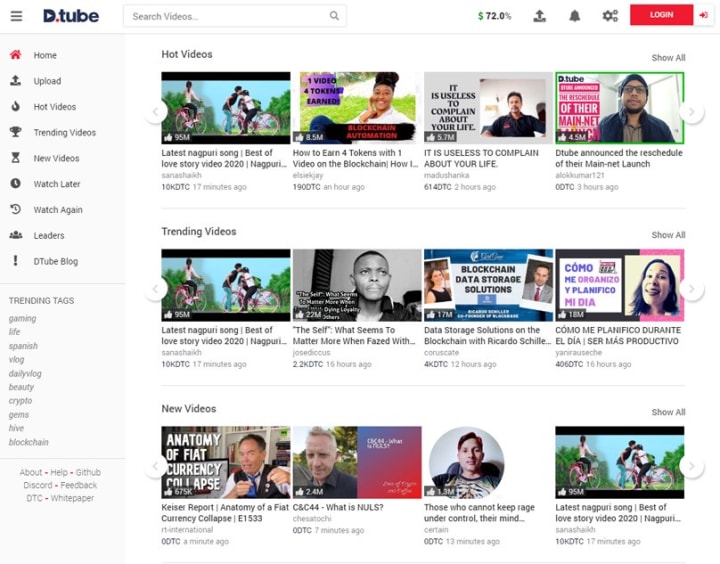Click the D.tube logo
The height and width of the screenshot is (564, 720).
pos(71,16)
